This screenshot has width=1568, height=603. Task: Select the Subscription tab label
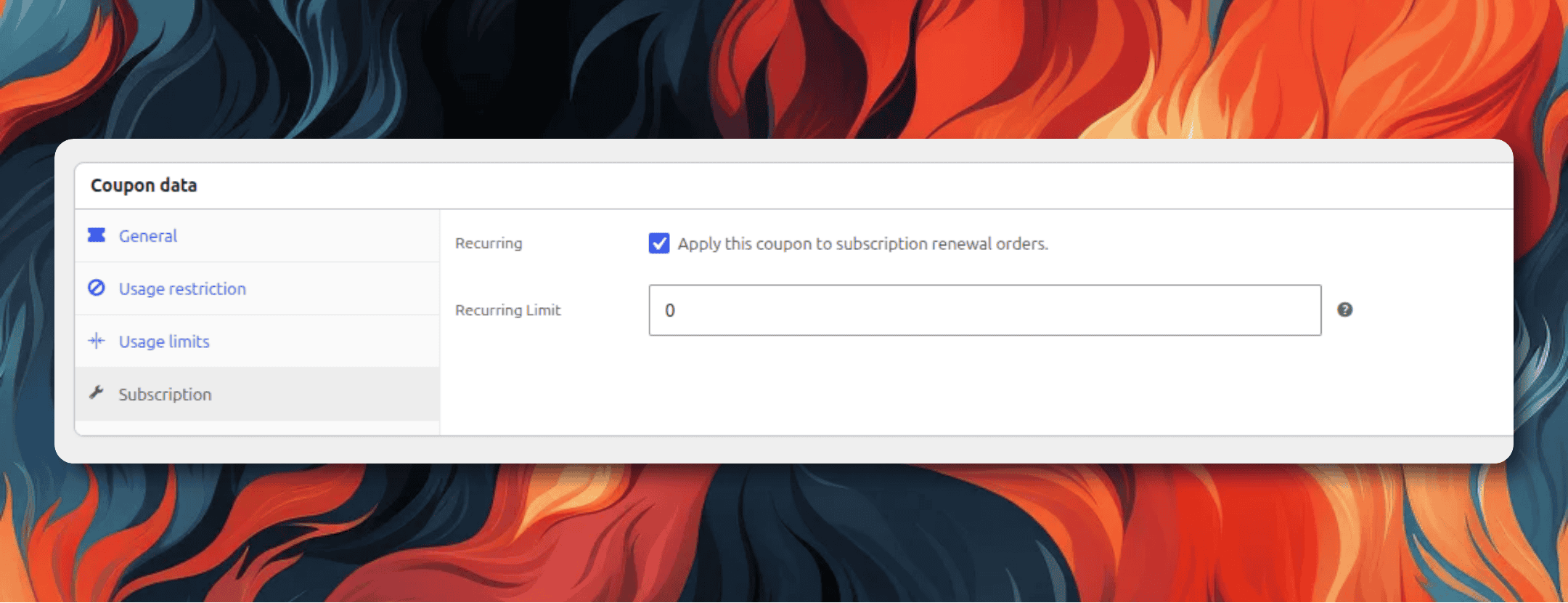coord(165,394)
